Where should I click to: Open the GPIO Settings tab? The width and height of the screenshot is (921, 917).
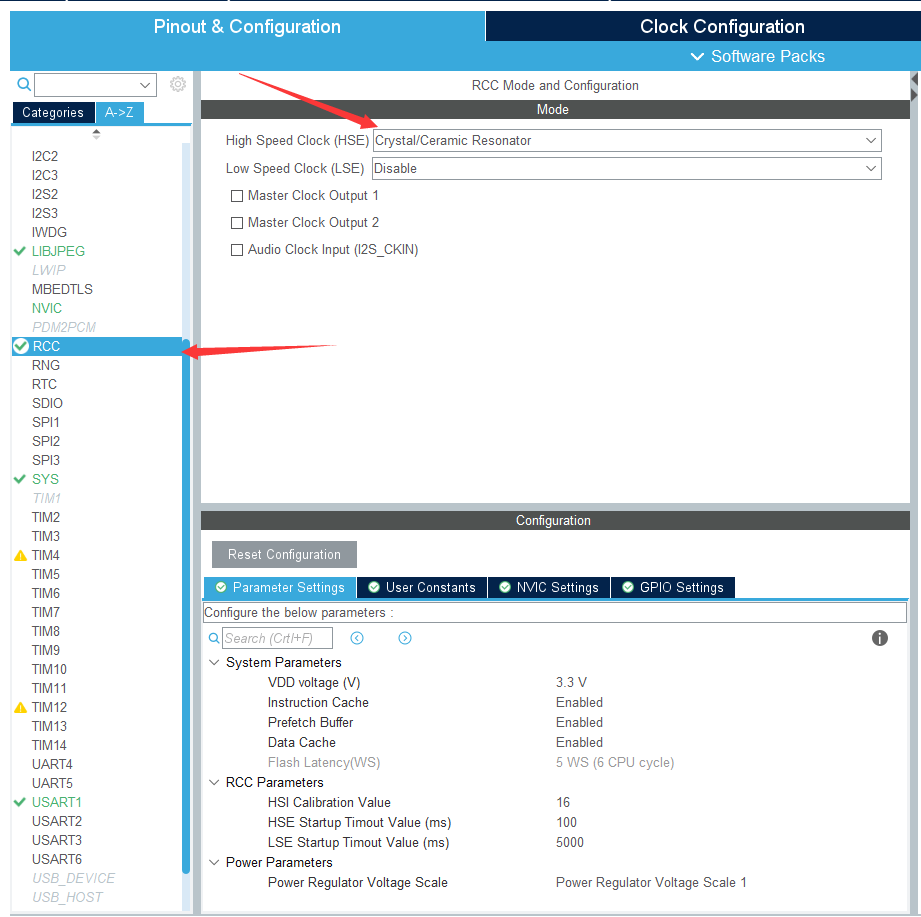tap(672, 588)
